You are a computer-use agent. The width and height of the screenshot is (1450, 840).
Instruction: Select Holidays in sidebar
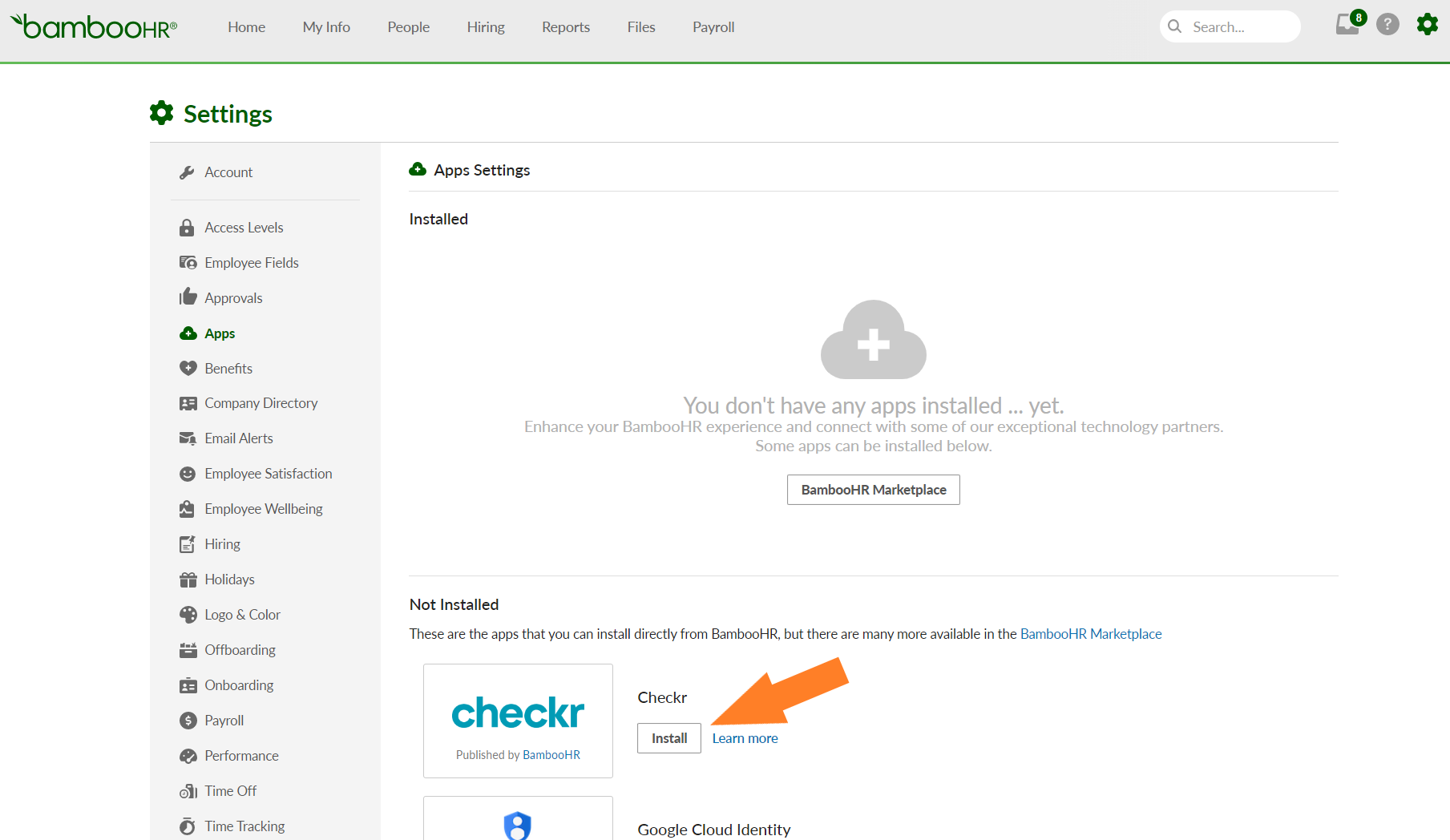pos(229,580)
